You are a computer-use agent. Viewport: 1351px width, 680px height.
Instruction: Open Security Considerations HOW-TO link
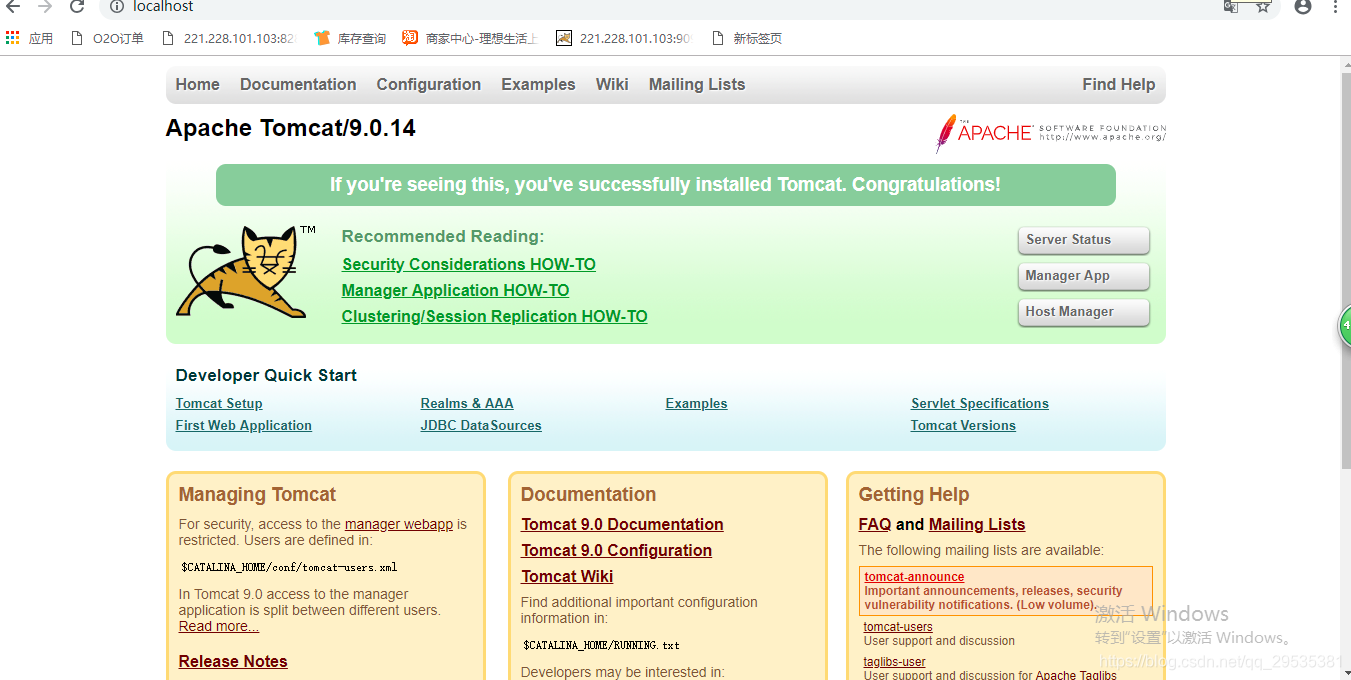tap(469, 265)
